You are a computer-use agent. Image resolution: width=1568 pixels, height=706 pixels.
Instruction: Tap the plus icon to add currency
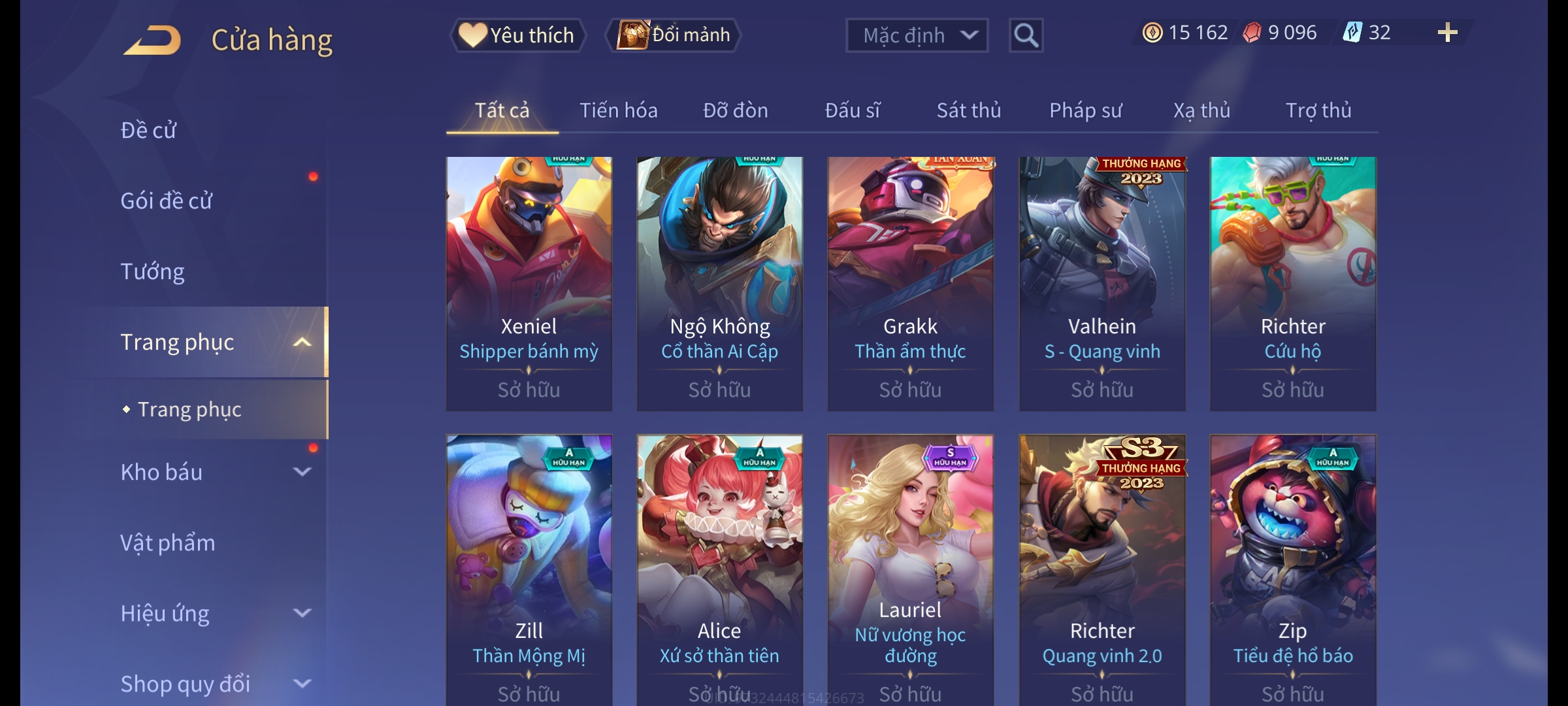tap(1448, 33)
